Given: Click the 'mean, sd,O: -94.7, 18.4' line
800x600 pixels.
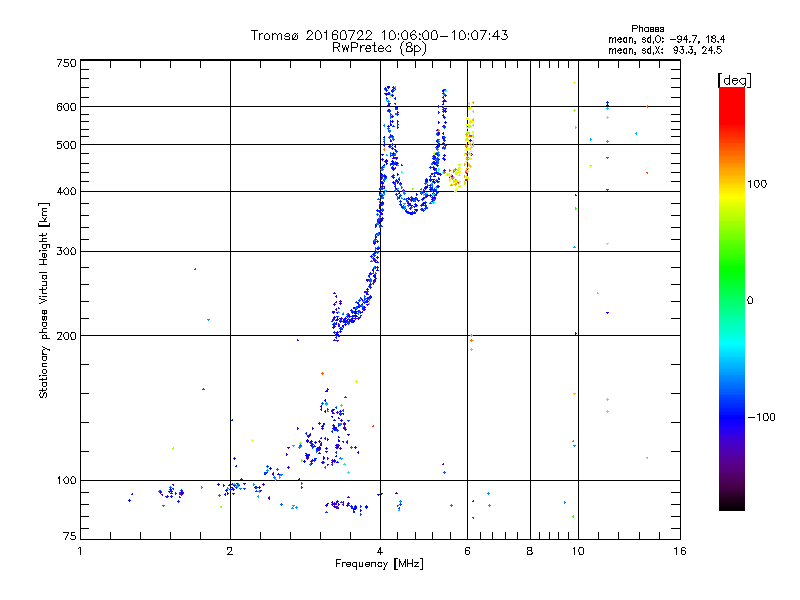Looking at the screenshot, I should point(666,39).
